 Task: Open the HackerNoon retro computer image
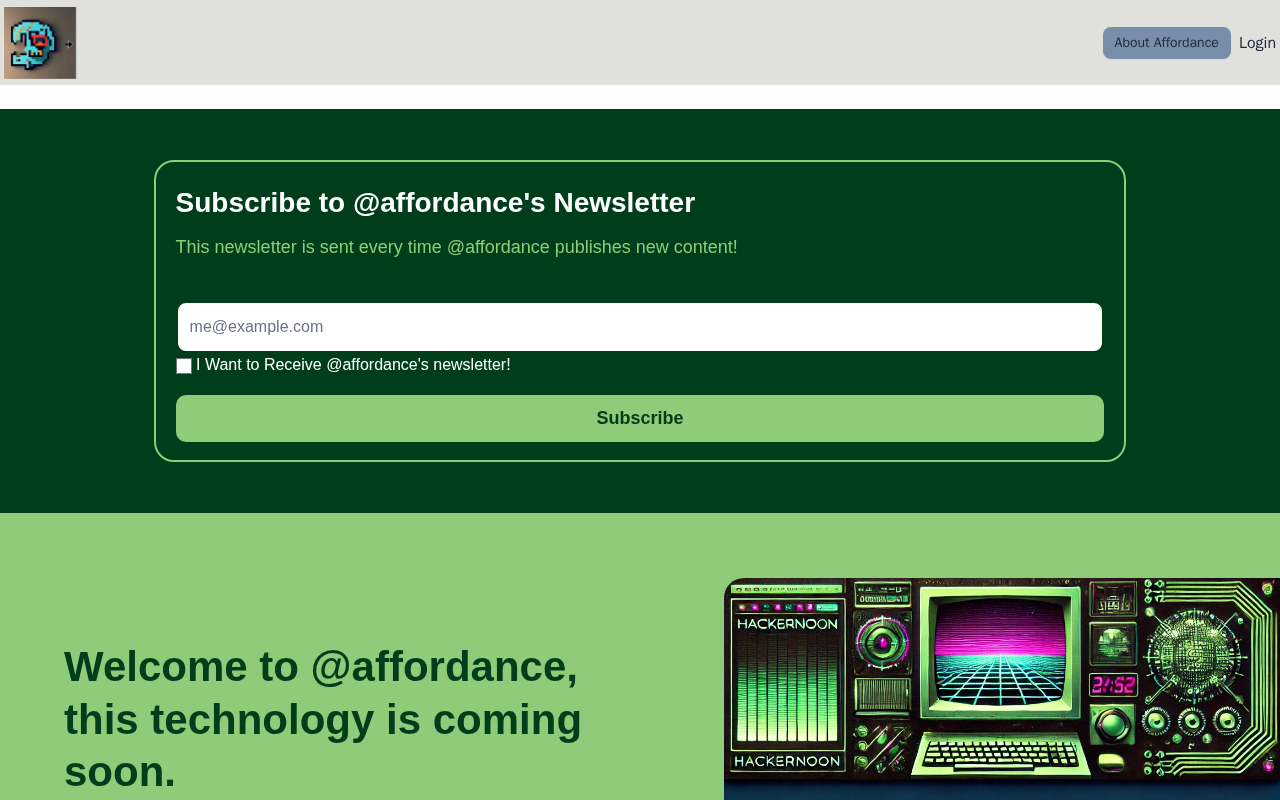[1002, 689]
